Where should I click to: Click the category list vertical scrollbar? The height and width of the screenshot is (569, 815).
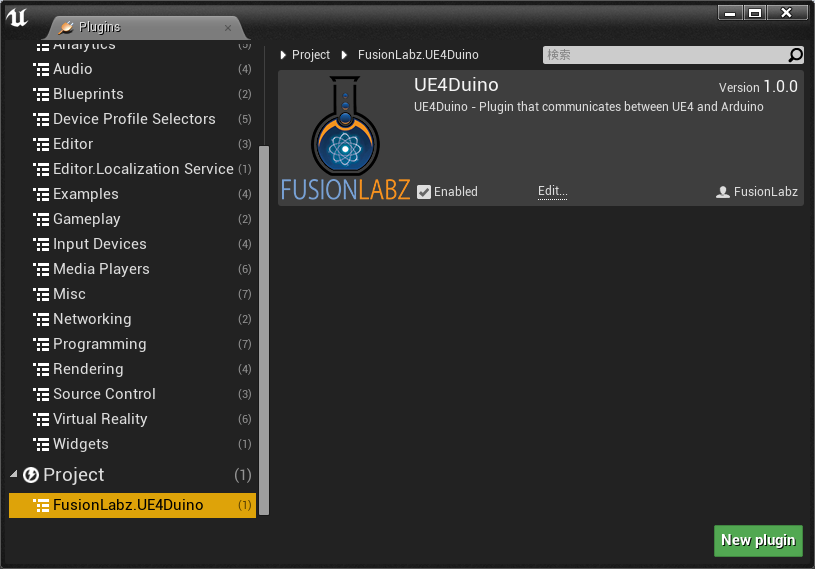pyautogui.click(x=264, y=330)
